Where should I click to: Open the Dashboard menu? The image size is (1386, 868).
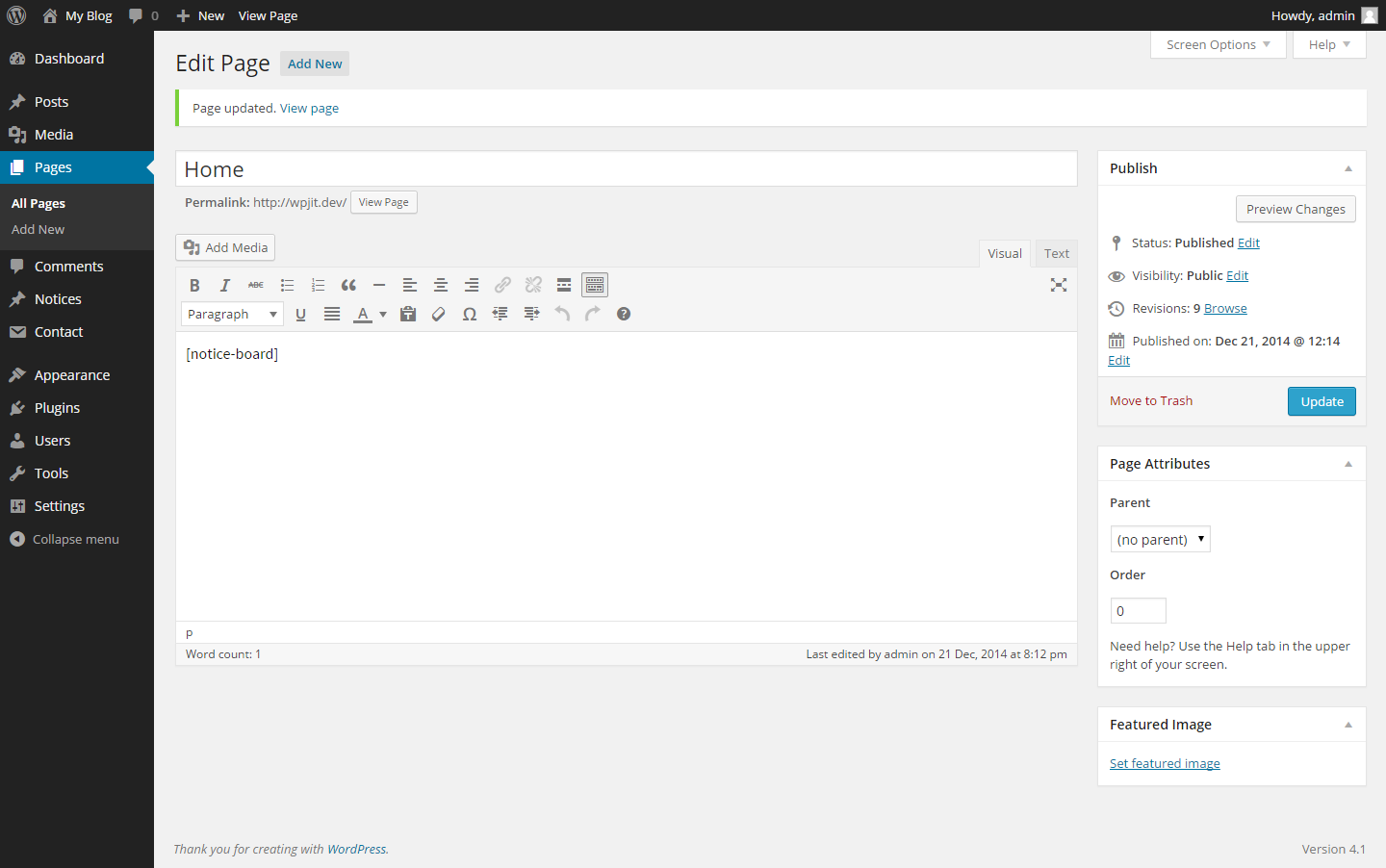(x=77, y=59)
